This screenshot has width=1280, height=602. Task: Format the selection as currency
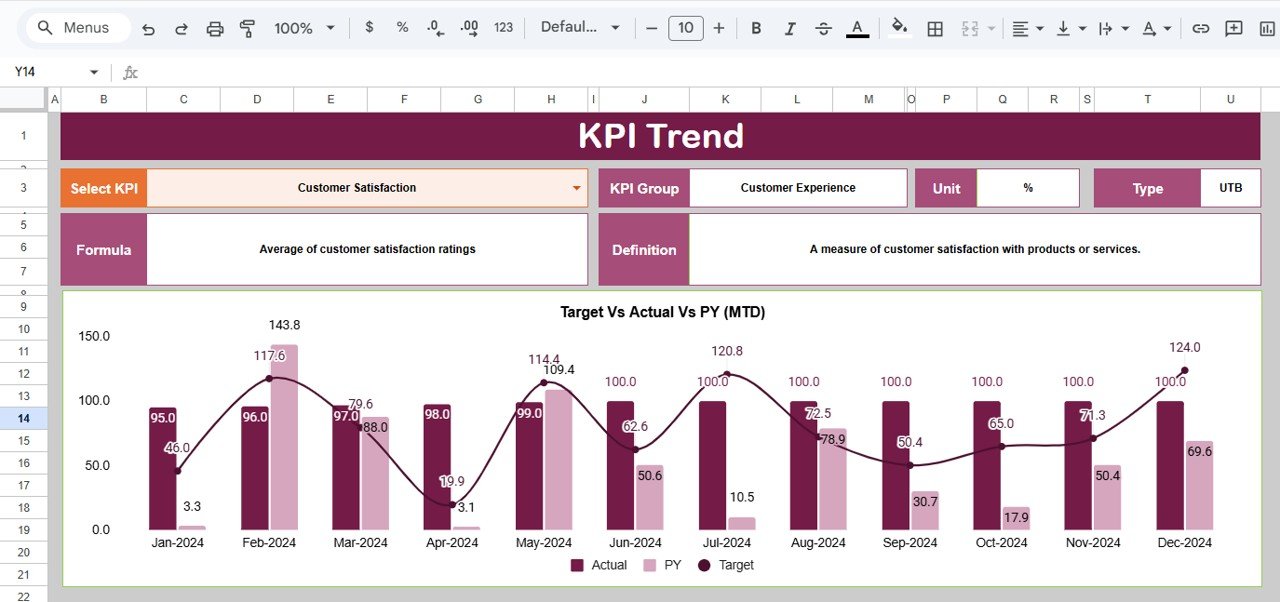pyautogui.click(x=367, y=28)
